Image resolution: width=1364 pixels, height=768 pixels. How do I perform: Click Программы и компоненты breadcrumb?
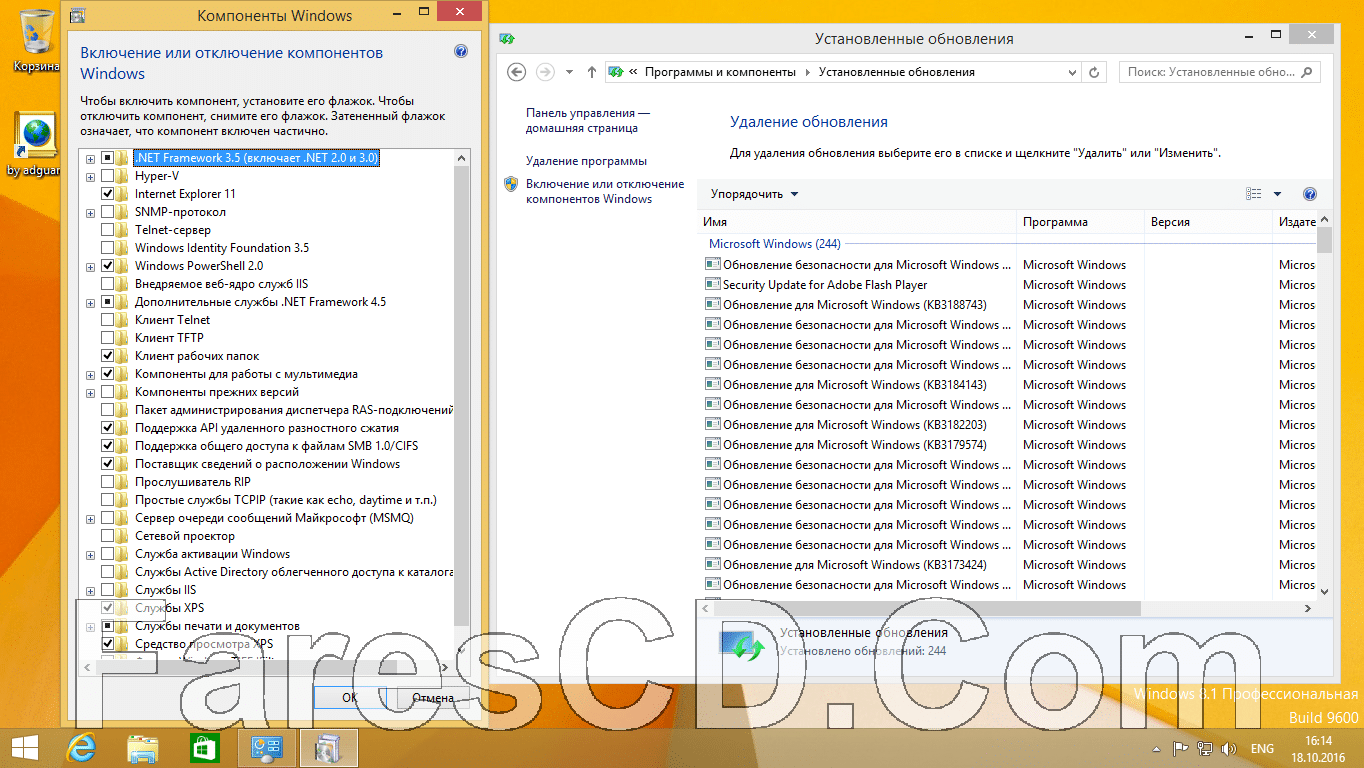(720, 72)
